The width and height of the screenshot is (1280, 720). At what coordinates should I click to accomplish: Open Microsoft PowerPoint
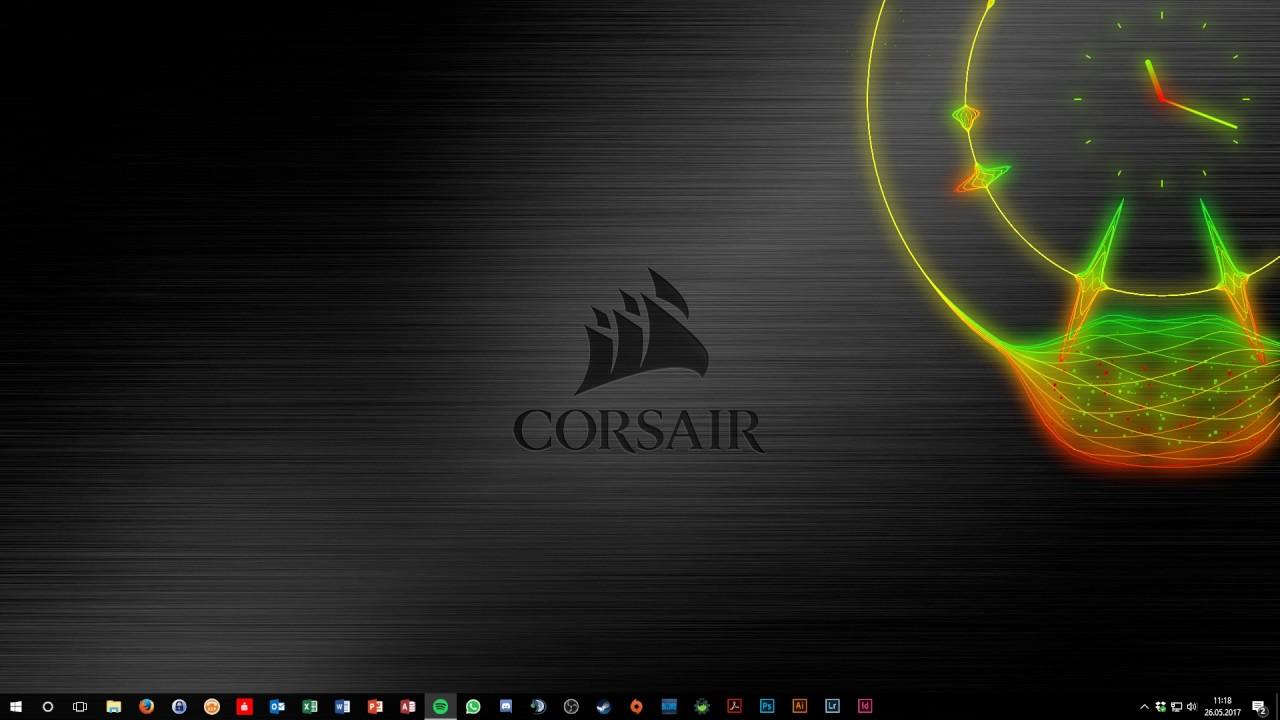pyautogui.click(x=374, y=706)
